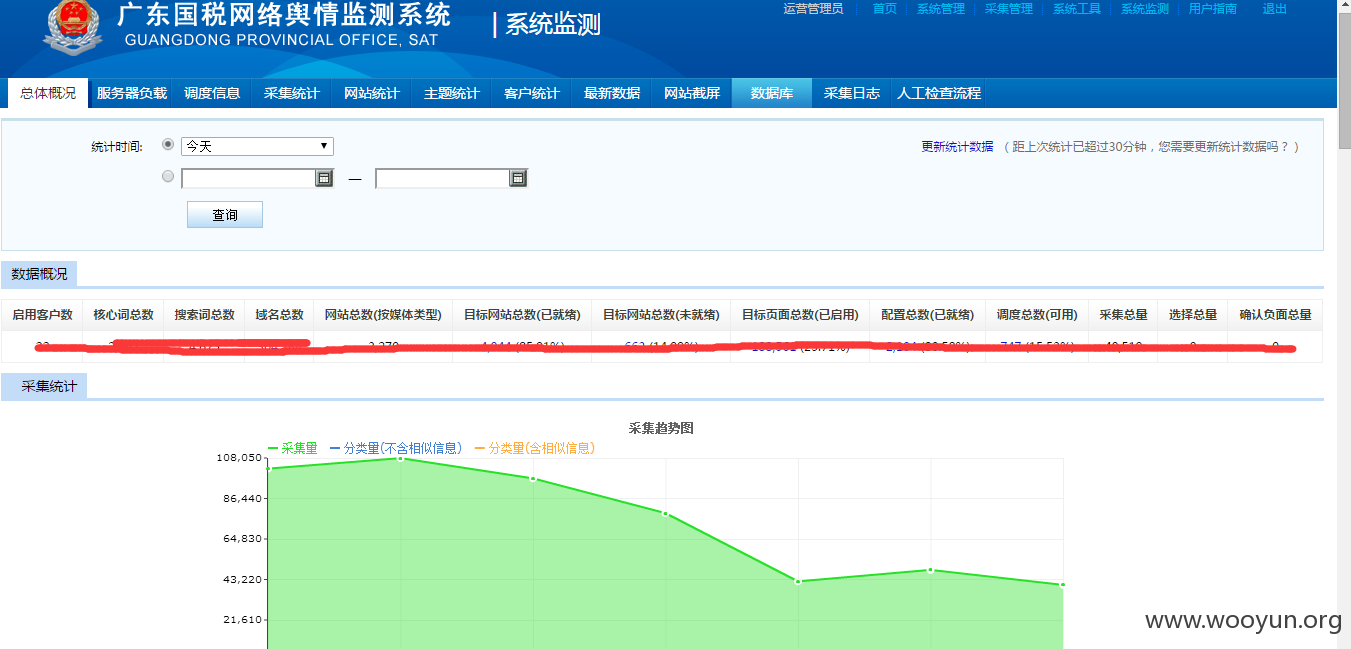Select the 今天 preset time radio button
Viewport: 1351px width, 649px height.
click(168, 145)
